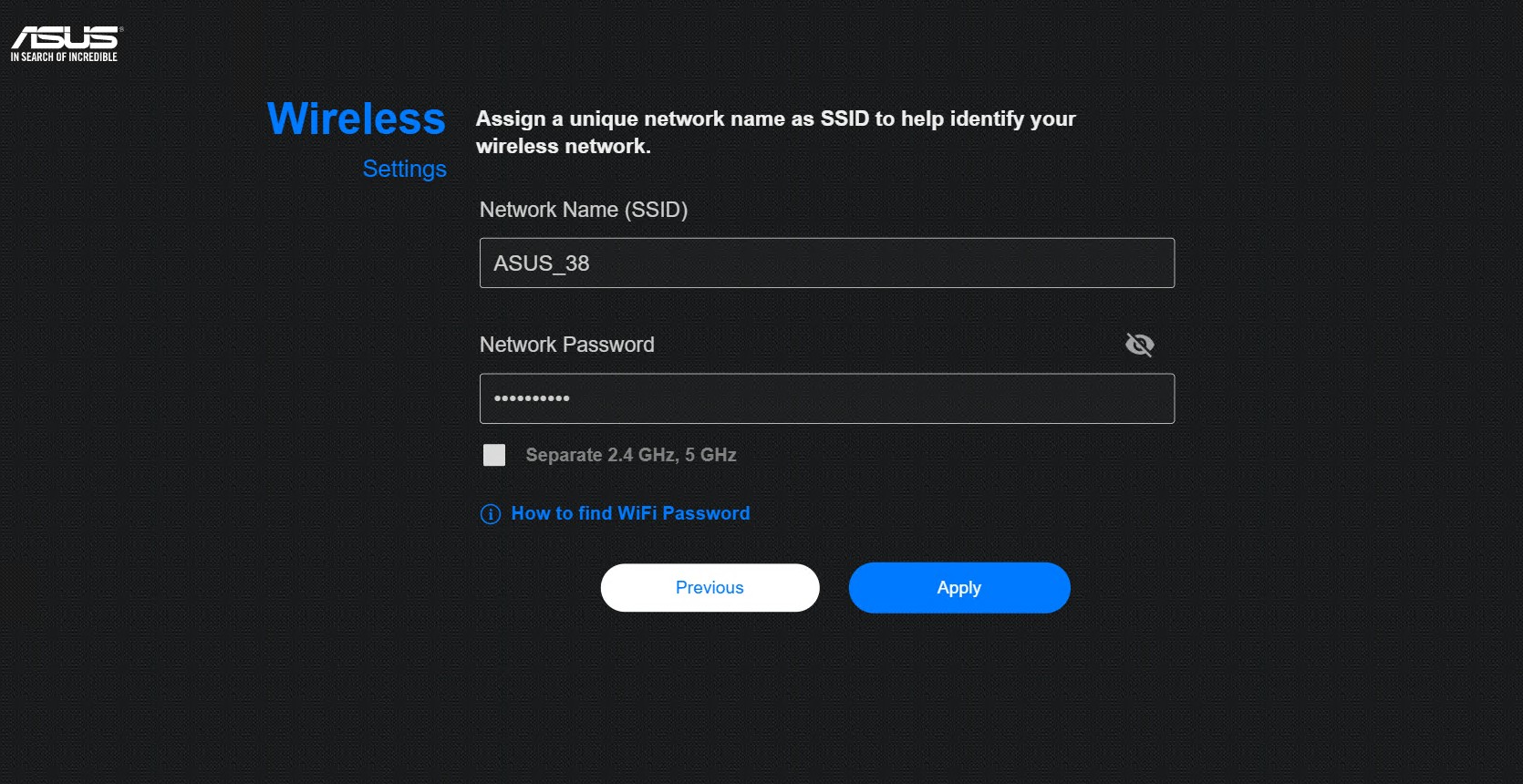Click into the Network Password field
This screenshot has width=1523, height=784.
826,398
